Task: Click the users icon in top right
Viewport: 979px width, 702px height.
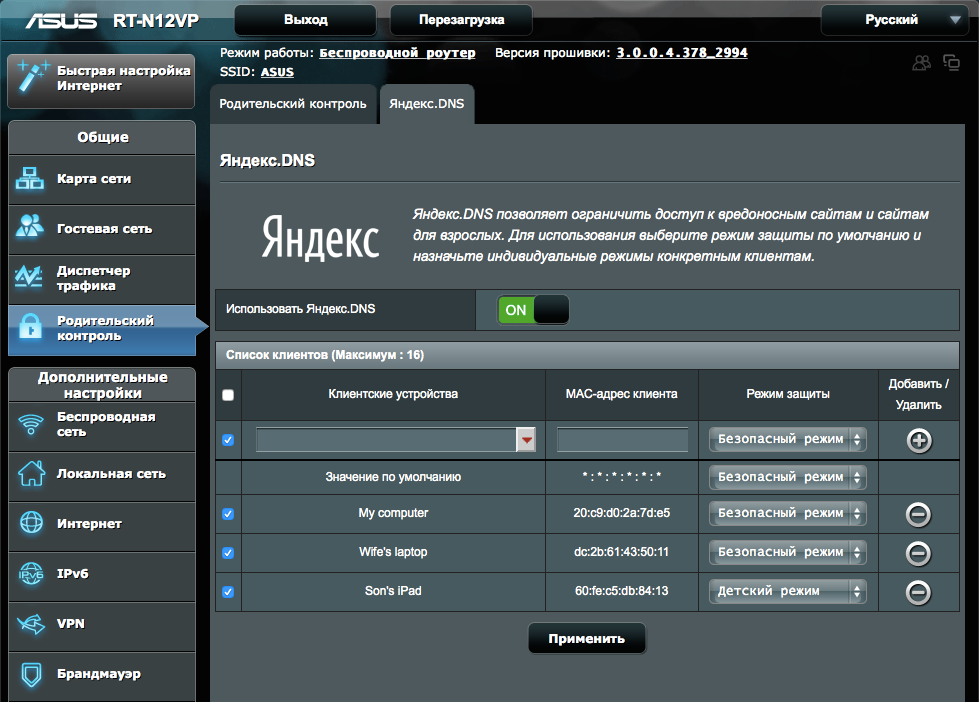Action: [x=922, y=62]
